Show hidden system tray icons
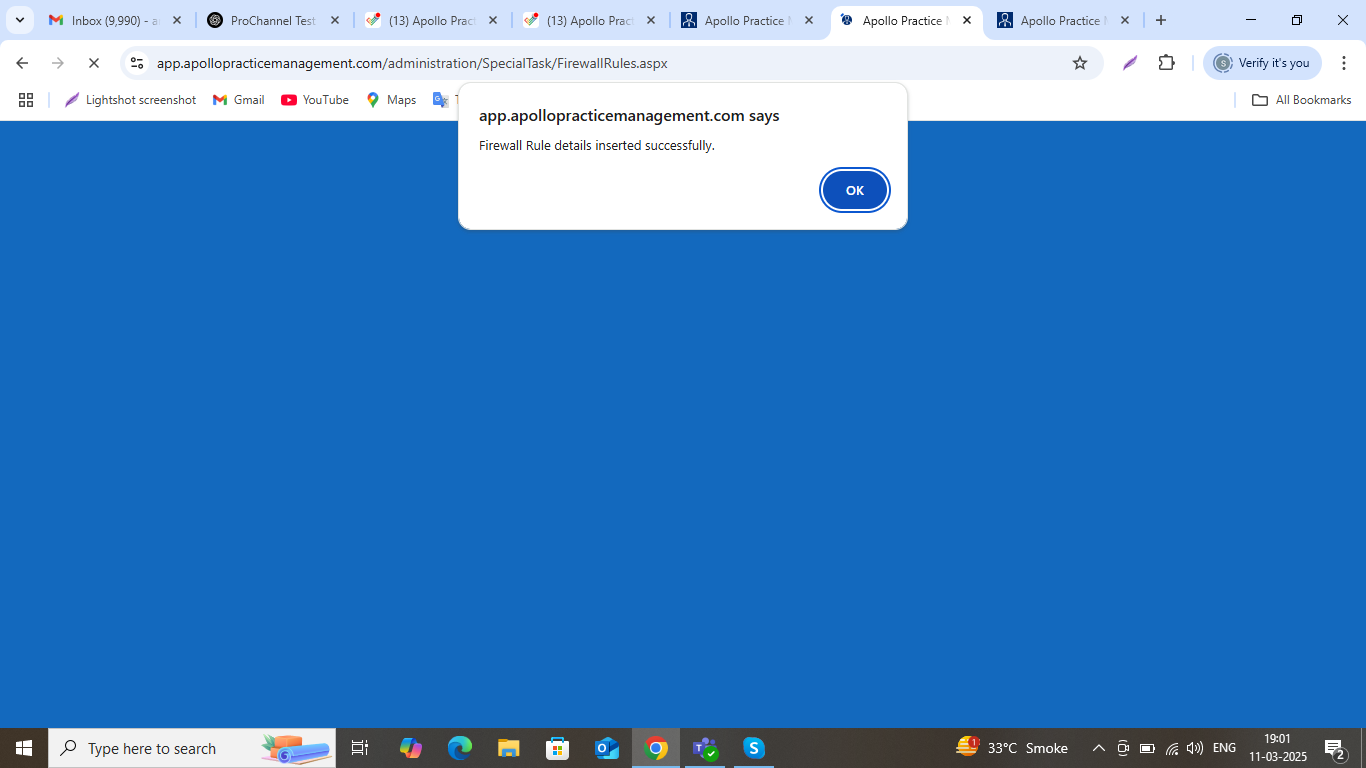Image resolution: width=1366 pixels, height=768 pixels. 1098,748
